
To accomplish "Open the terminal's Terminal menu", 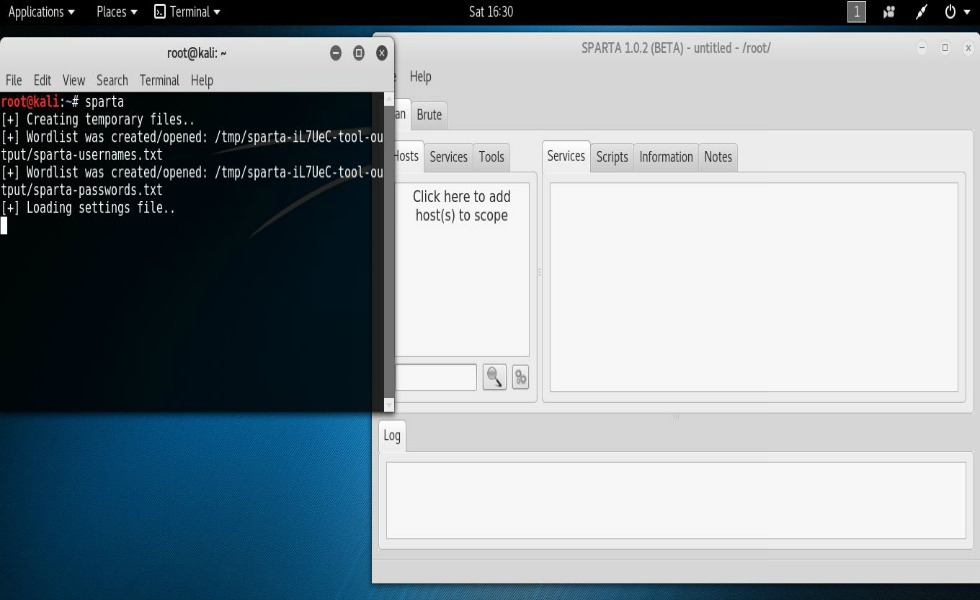I will [159, 80].
